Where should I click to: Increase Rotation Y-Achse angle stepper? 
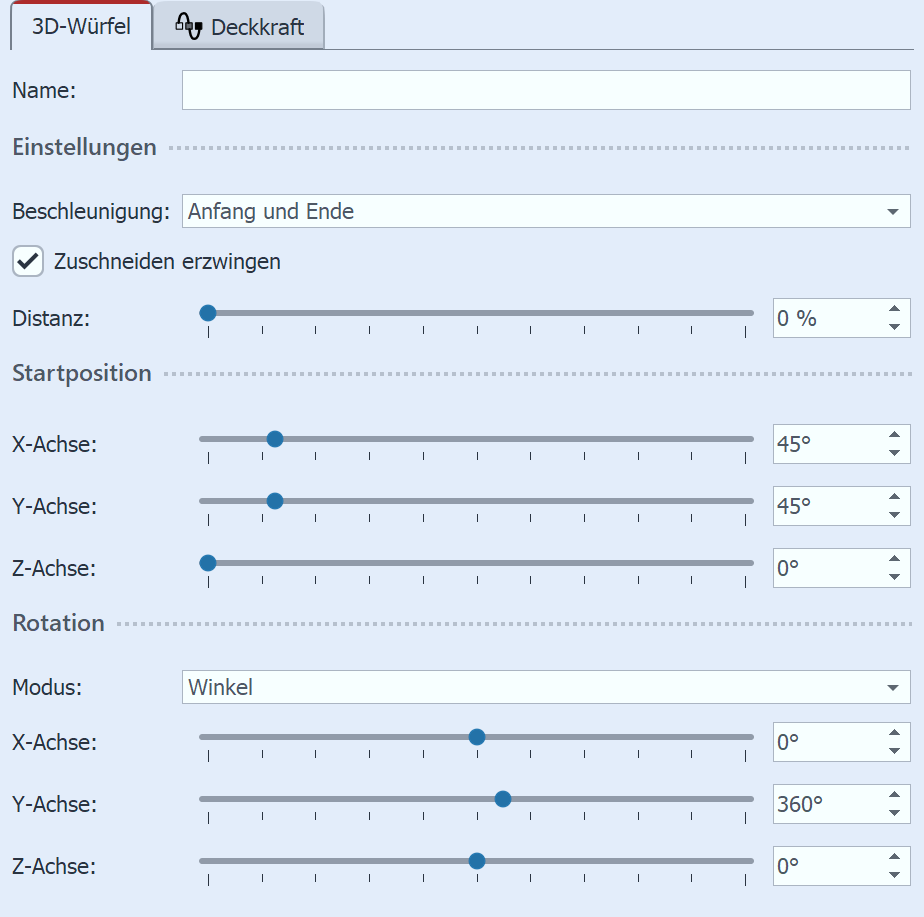(x=894, y=795)
